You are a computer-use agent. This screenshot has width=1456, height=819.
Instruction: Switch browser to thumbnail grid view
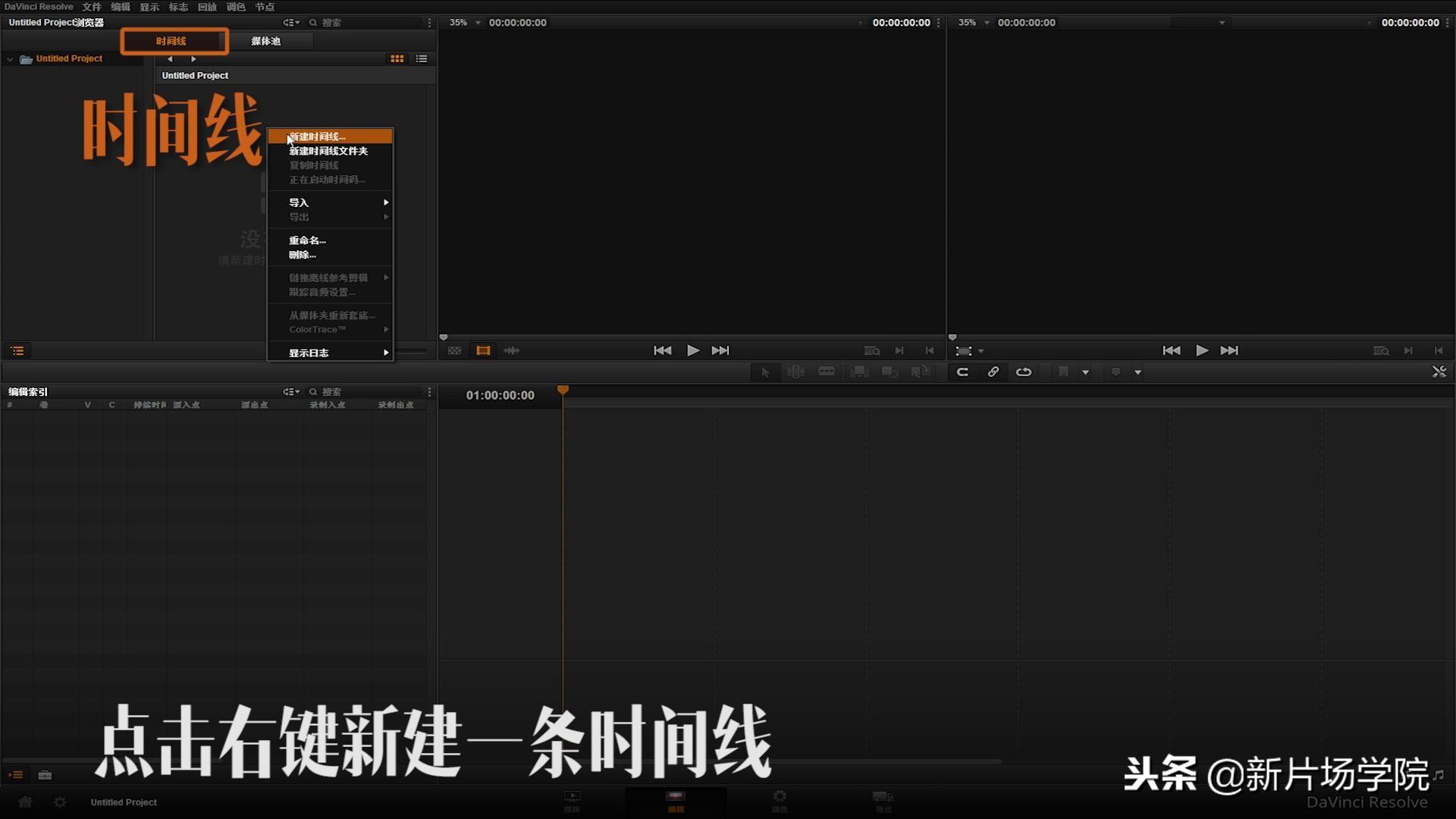click(397, 58)
